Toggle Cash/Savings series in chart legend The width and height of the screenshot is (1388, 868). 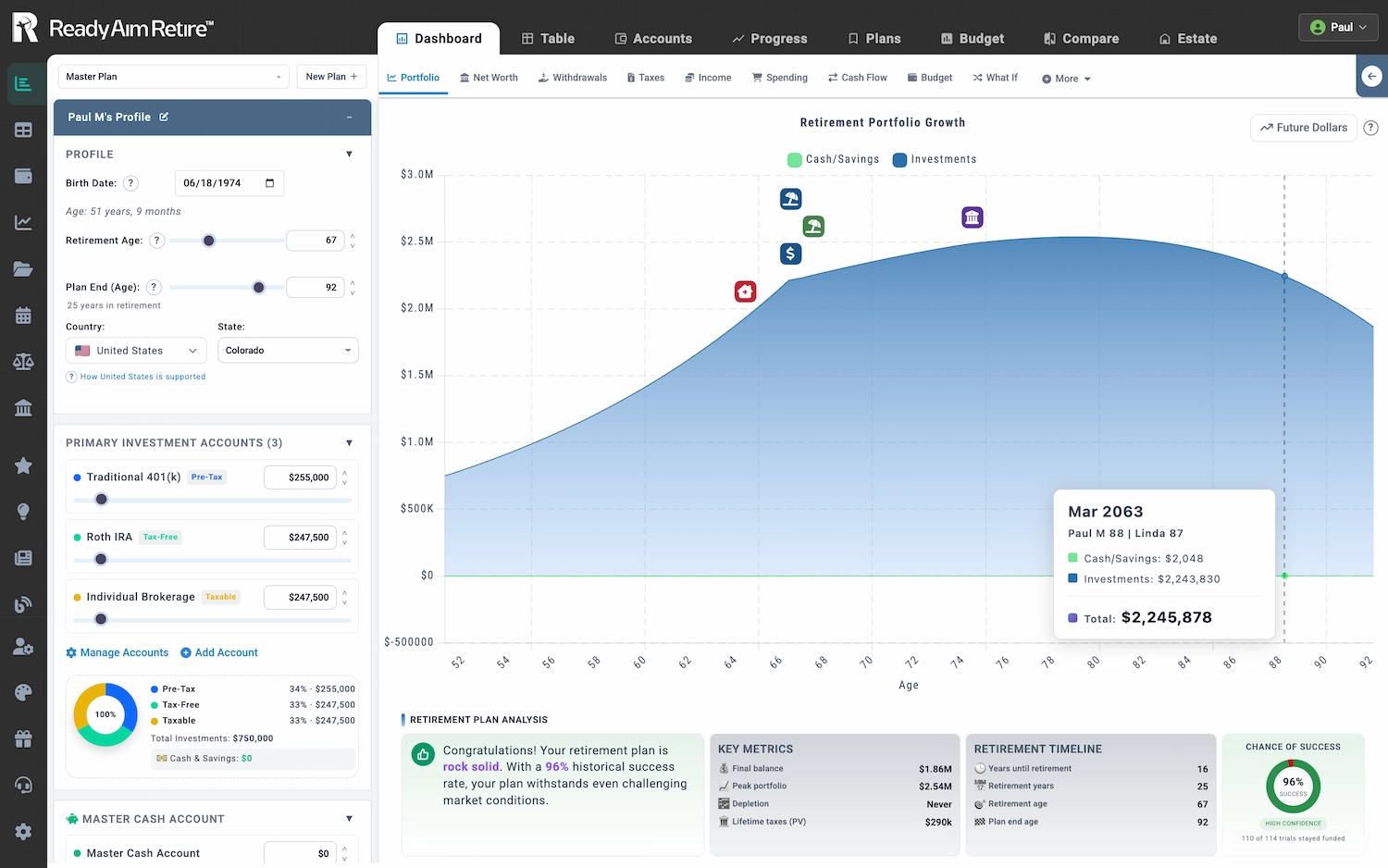tap(833, 159)
